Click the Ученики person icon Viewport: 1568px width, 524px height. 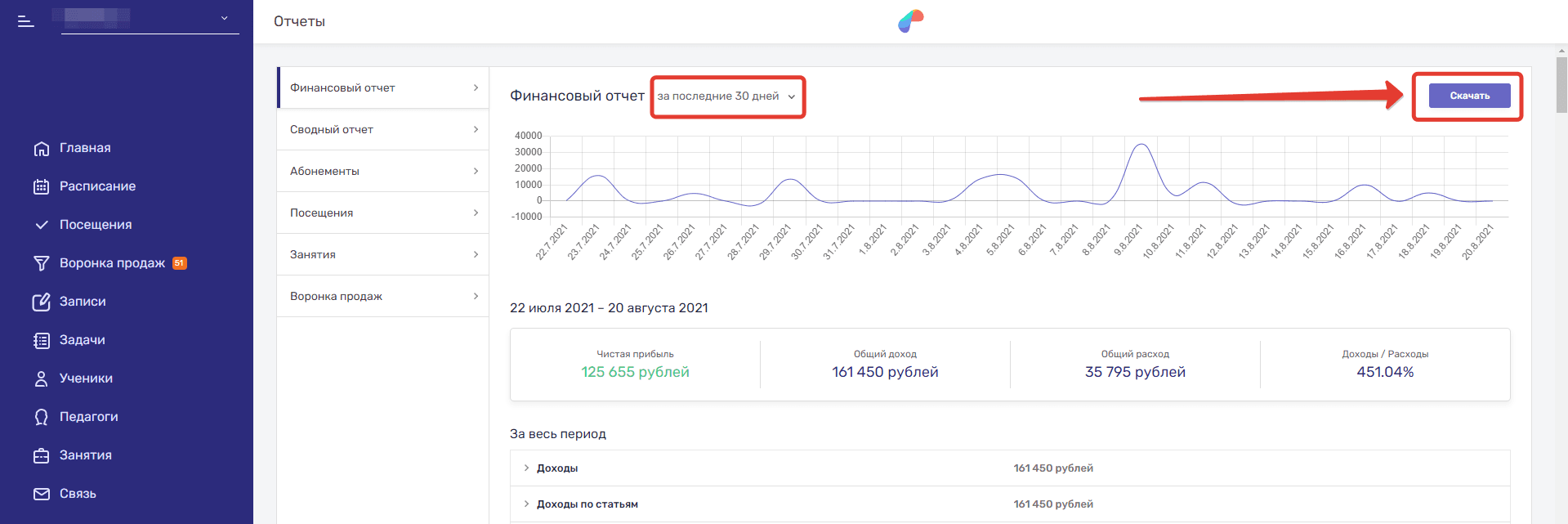(x=42, y=378)
